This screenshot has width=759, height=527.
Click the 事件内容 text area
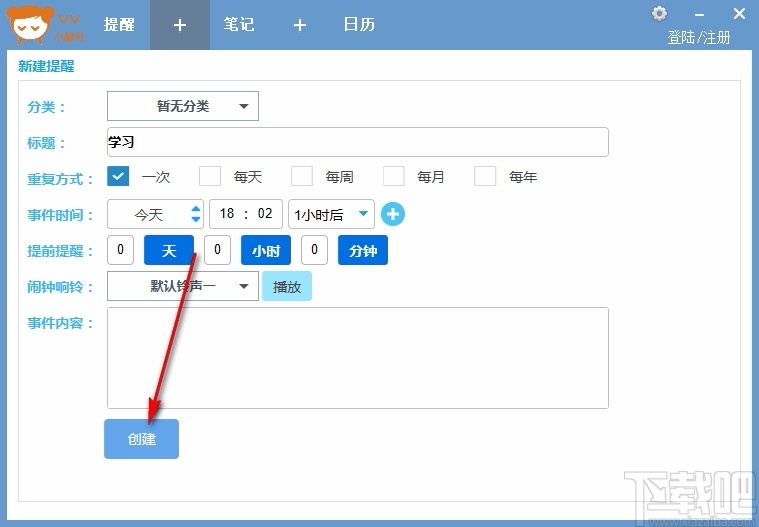pyautogui.click(x=358, y=358)
